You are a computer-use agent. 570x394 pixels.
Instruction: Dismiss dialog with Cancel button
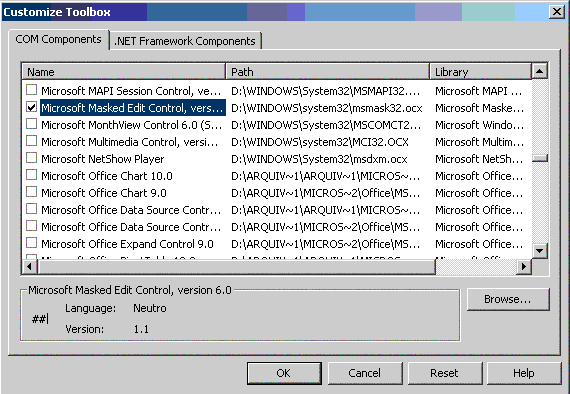coord(365,373)
